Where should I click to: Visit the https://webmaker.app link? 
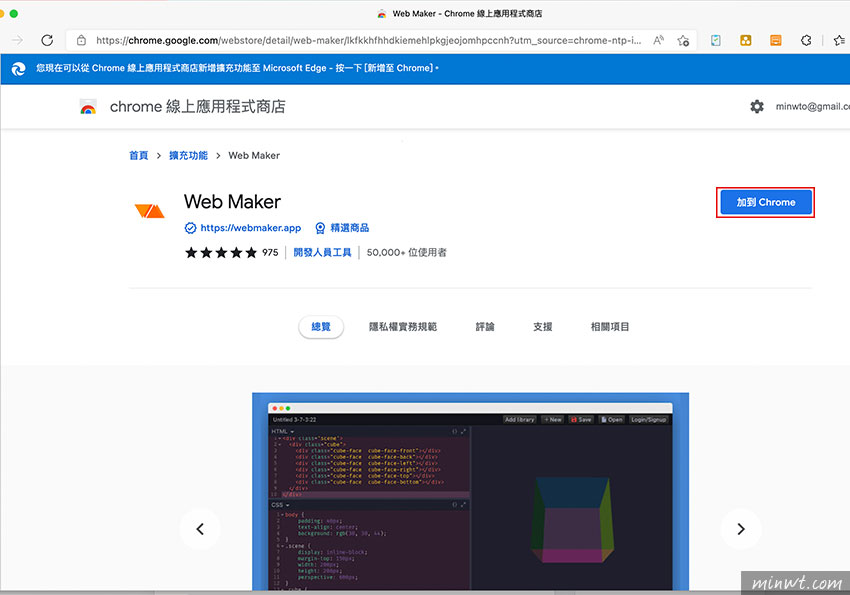tap(250, 228)
